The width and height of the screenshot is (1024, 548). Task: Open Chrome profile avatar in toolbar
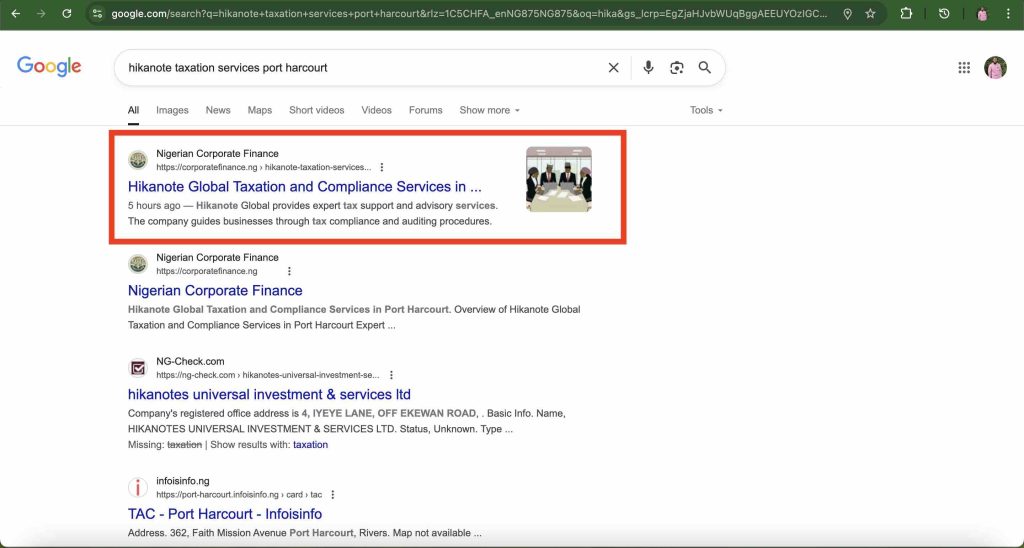pyautogui.click(x=982, y=14)
